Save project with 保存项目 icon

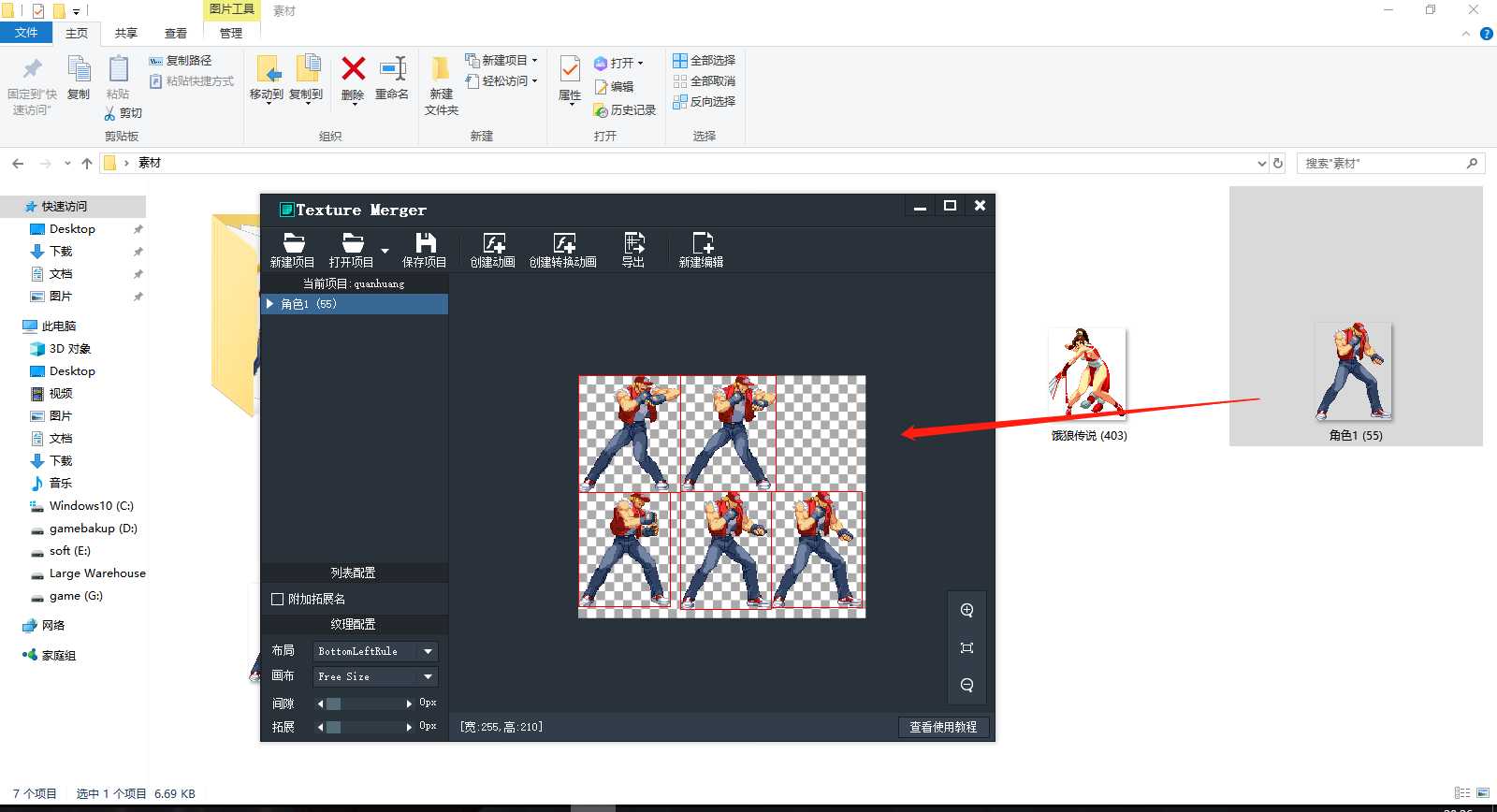(426, 243)
